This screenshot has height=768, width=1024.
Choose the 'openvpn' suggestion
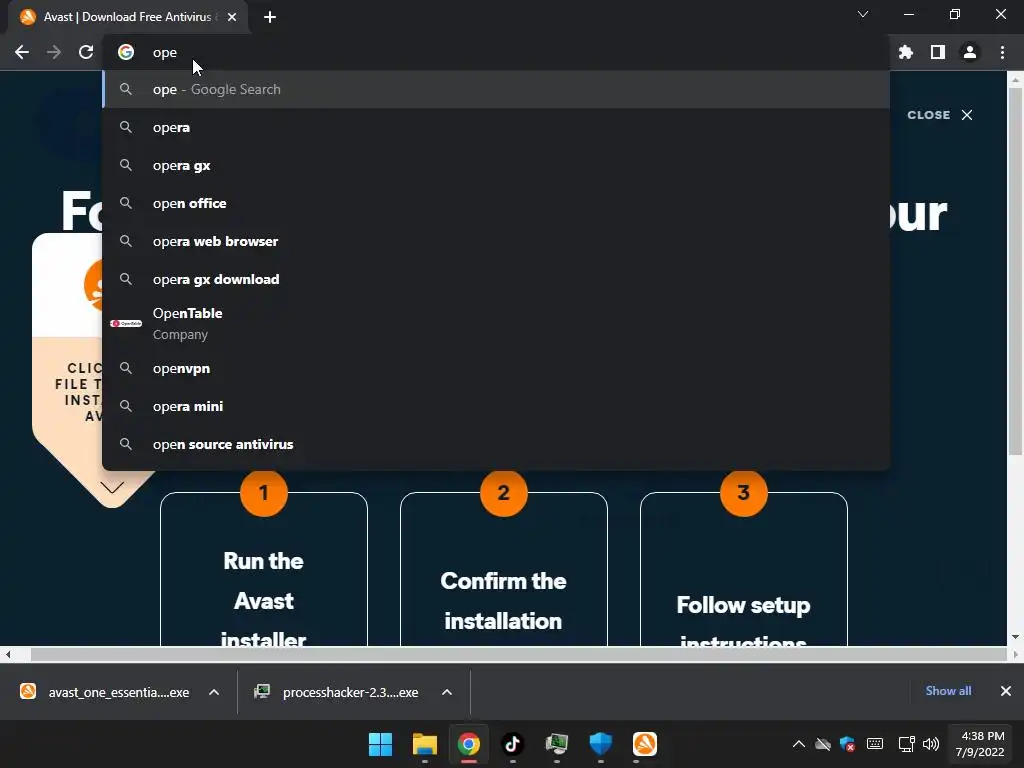[496, 368]
